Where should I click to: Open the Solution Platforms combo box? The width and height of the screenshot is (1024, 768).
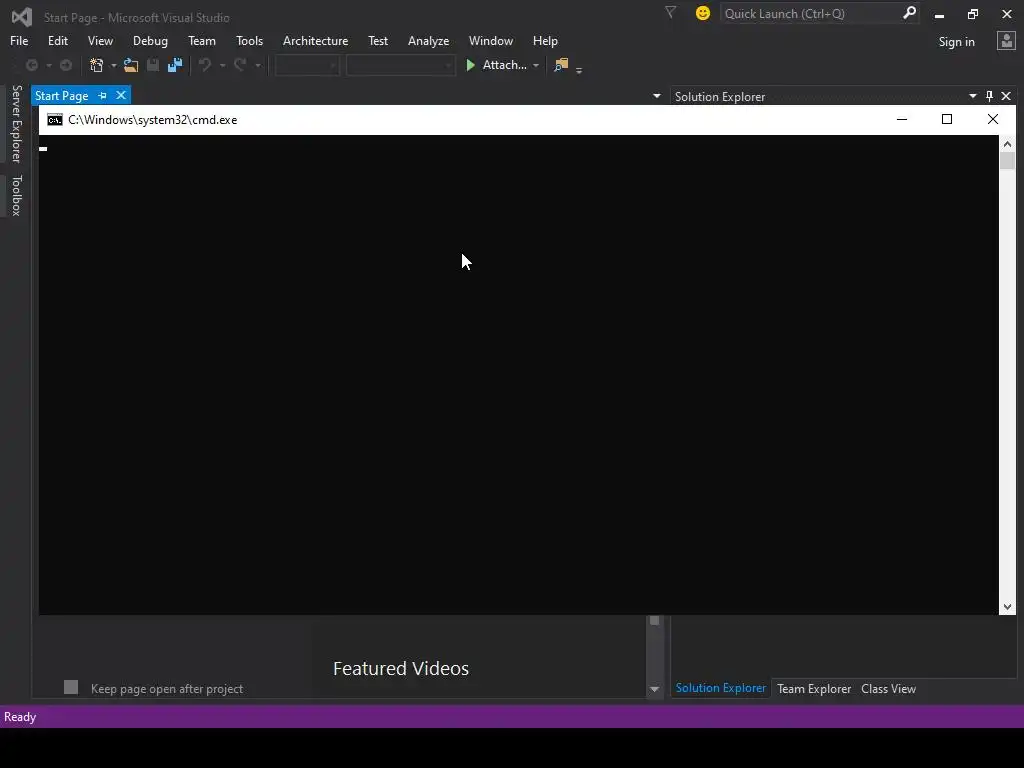tap(400, 65)
